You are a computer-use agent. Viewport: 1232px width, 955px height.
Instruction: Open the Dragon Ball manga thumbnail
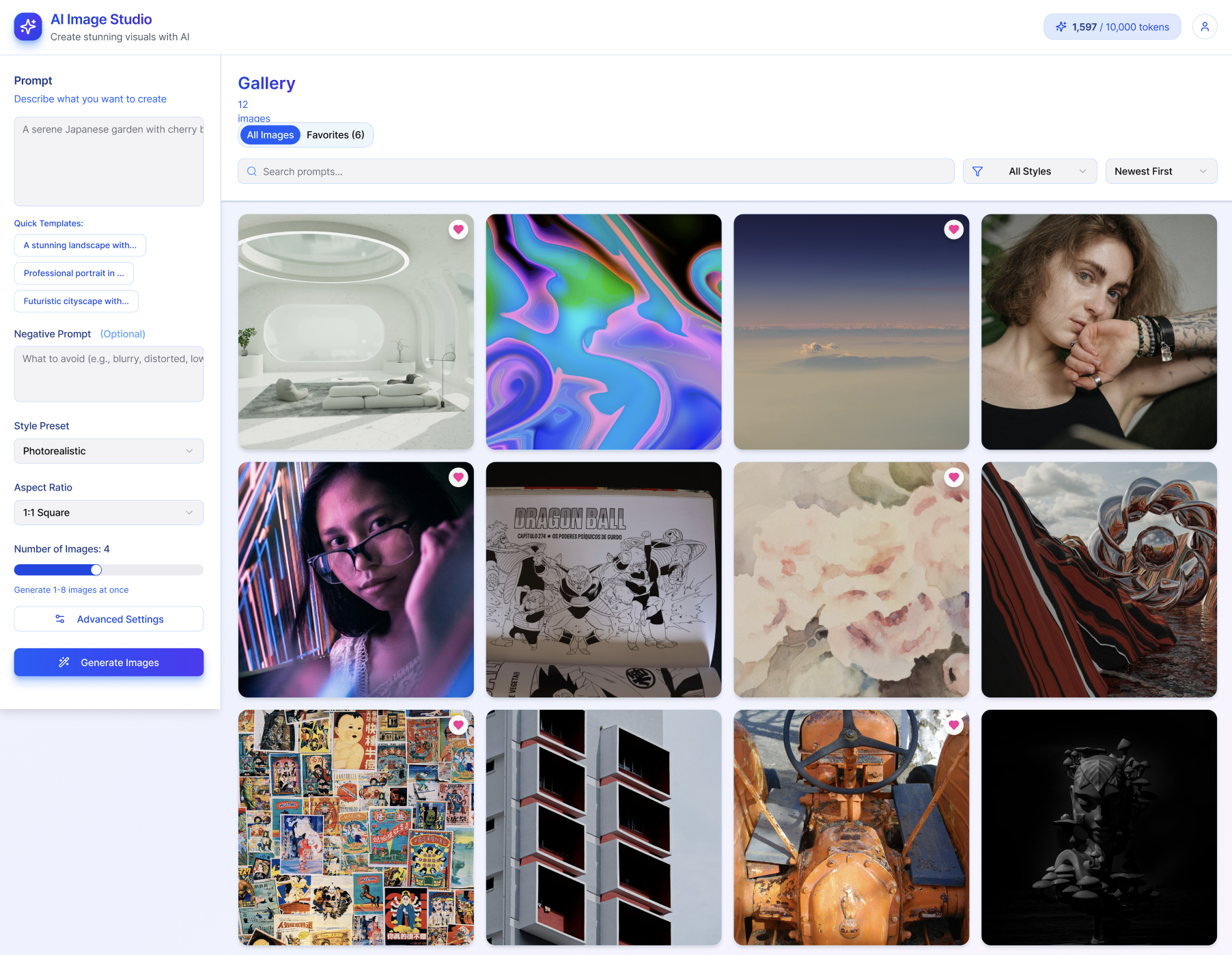[x=603, y=579]
